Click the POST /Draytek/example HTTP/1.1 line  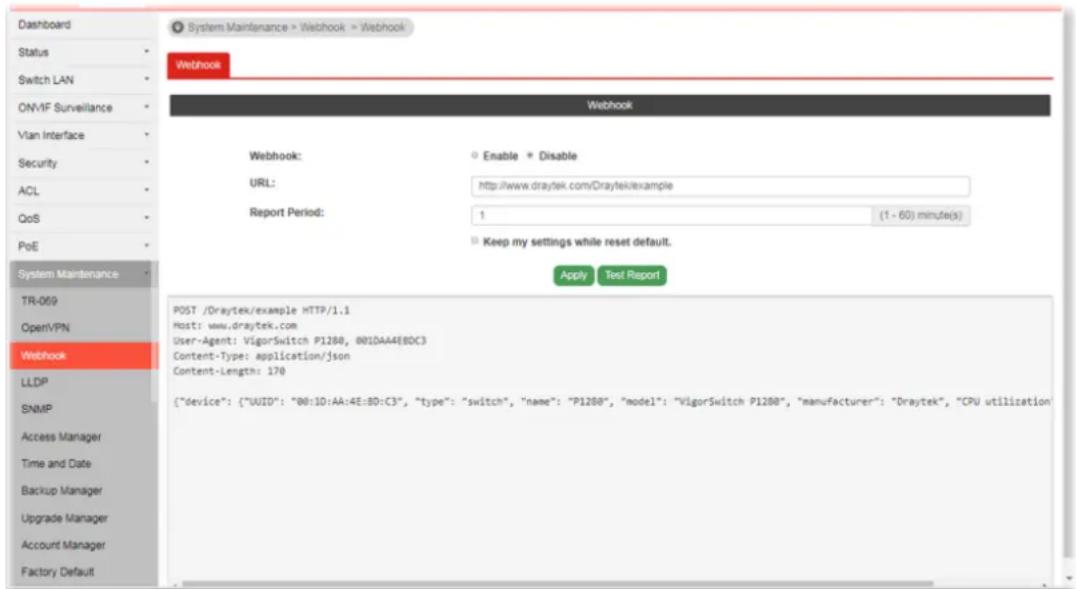point(261,310)
